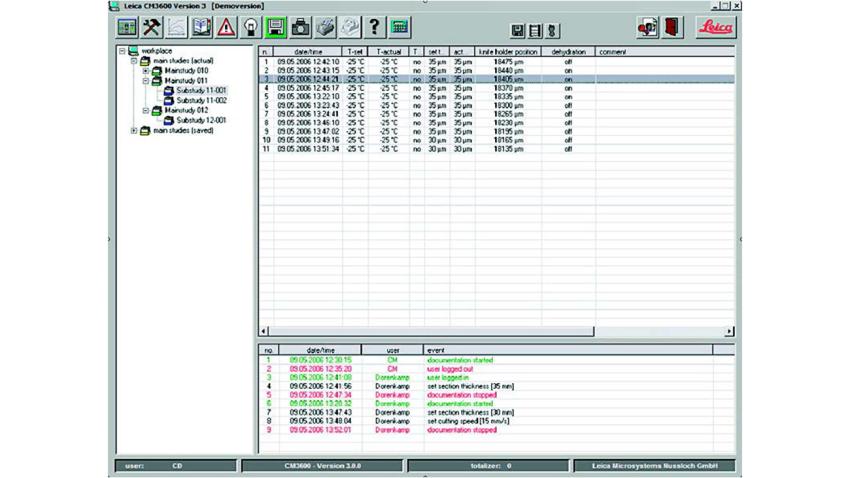Click the blue folder icon of Substudy 12-001
Image resolution: width=850 pixels, height=478 pixels.
pos(169,120)
